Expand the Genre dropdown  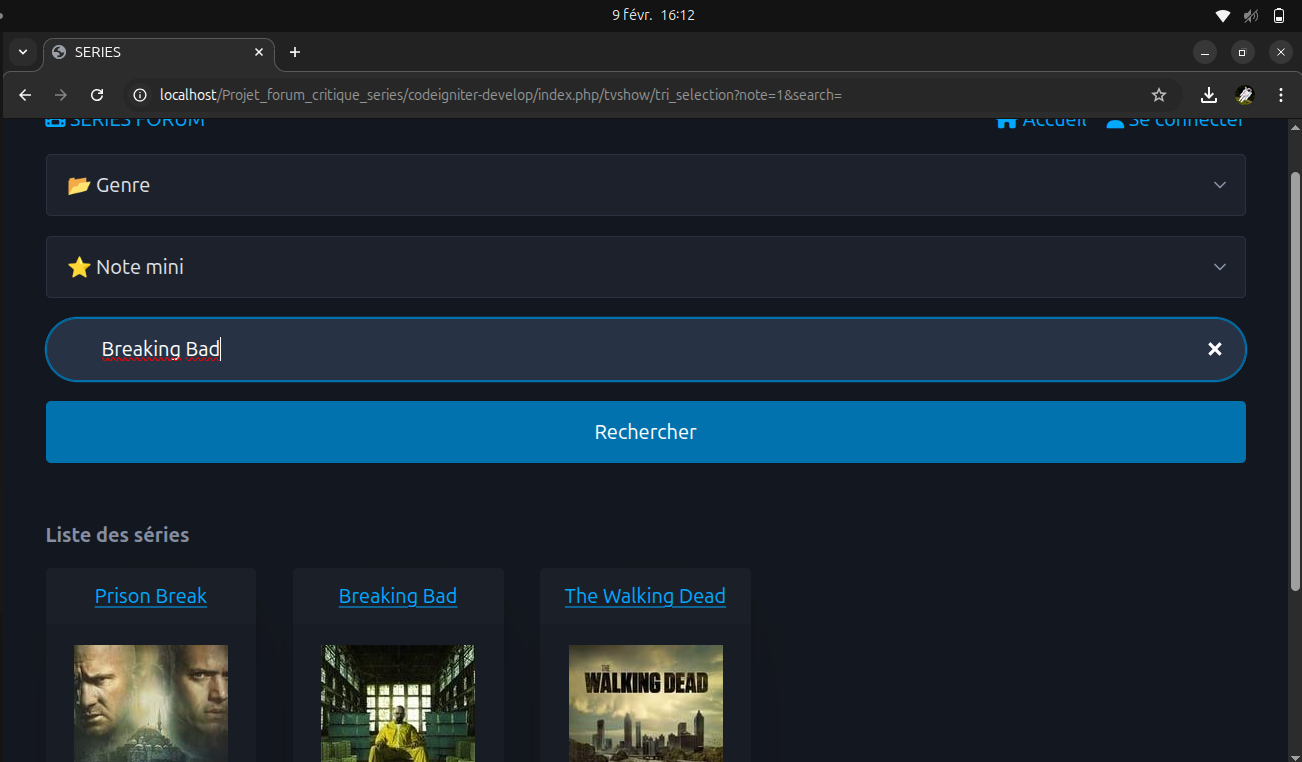(x=645, y=185)
